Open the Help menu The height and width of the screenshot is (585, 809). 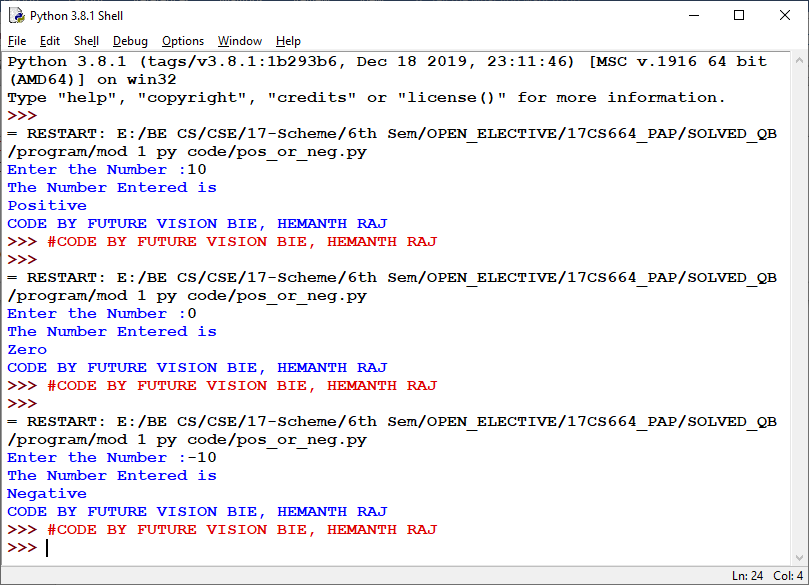coord(288,41)
